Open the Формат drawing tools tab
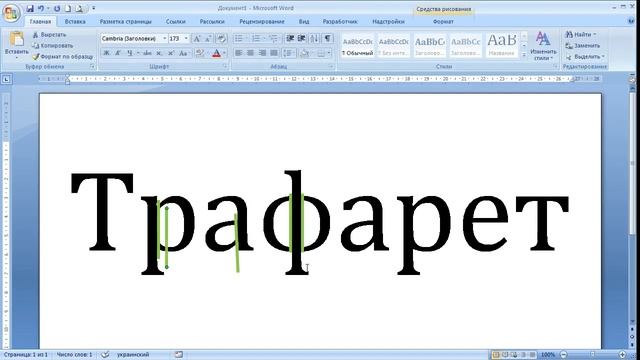 pyautogui.click(x=443, y=22)
